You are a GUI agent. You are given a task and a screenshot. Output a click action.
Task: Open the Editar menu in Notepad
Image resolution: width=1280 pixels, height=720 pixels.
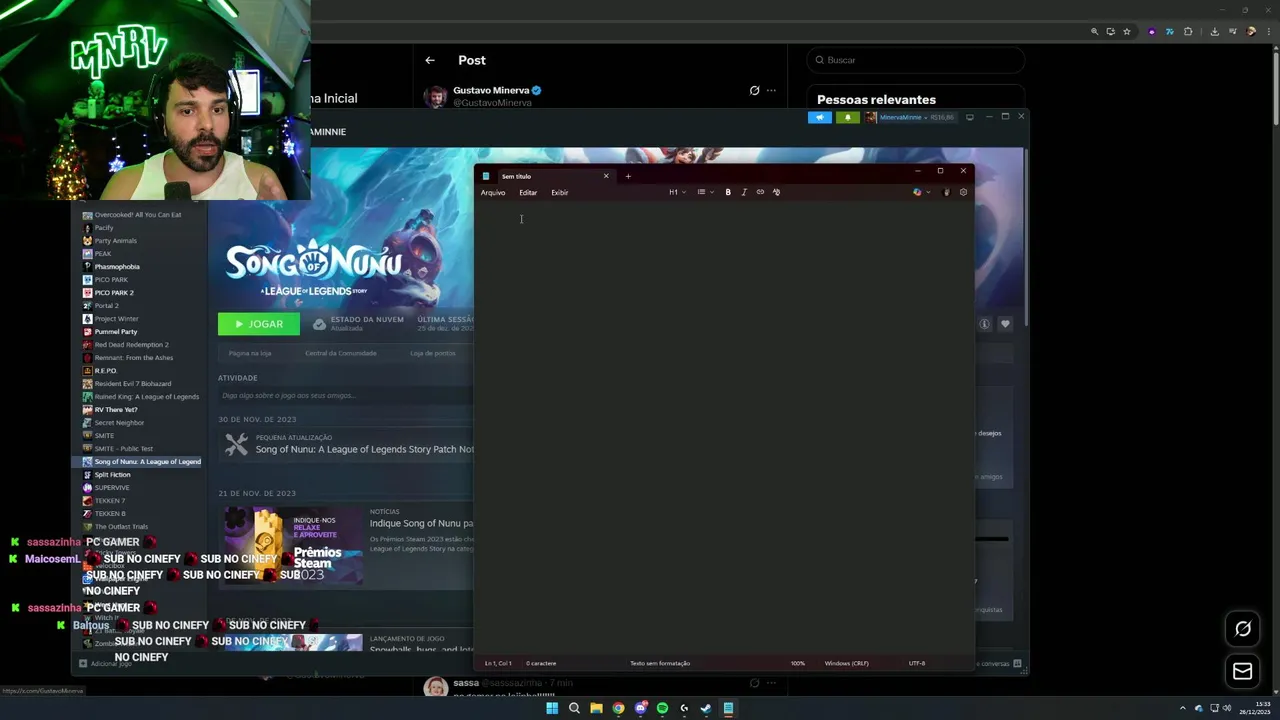(x=528, y=192)
